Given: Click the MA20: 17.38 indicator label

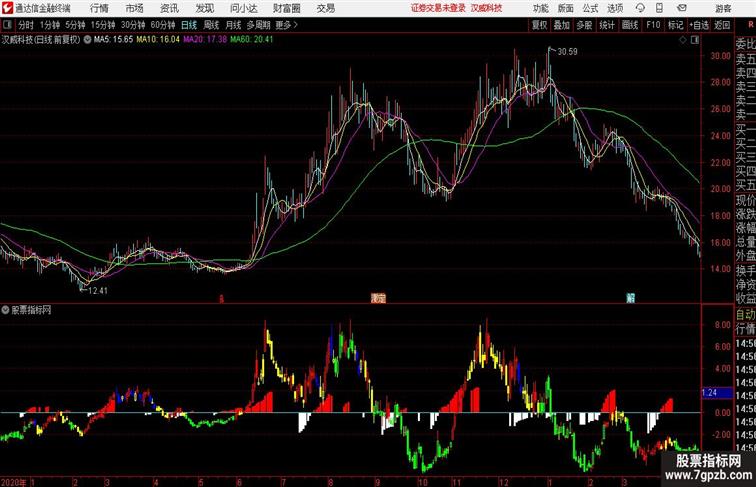Looking at the screenshot, I should [205, 40].
